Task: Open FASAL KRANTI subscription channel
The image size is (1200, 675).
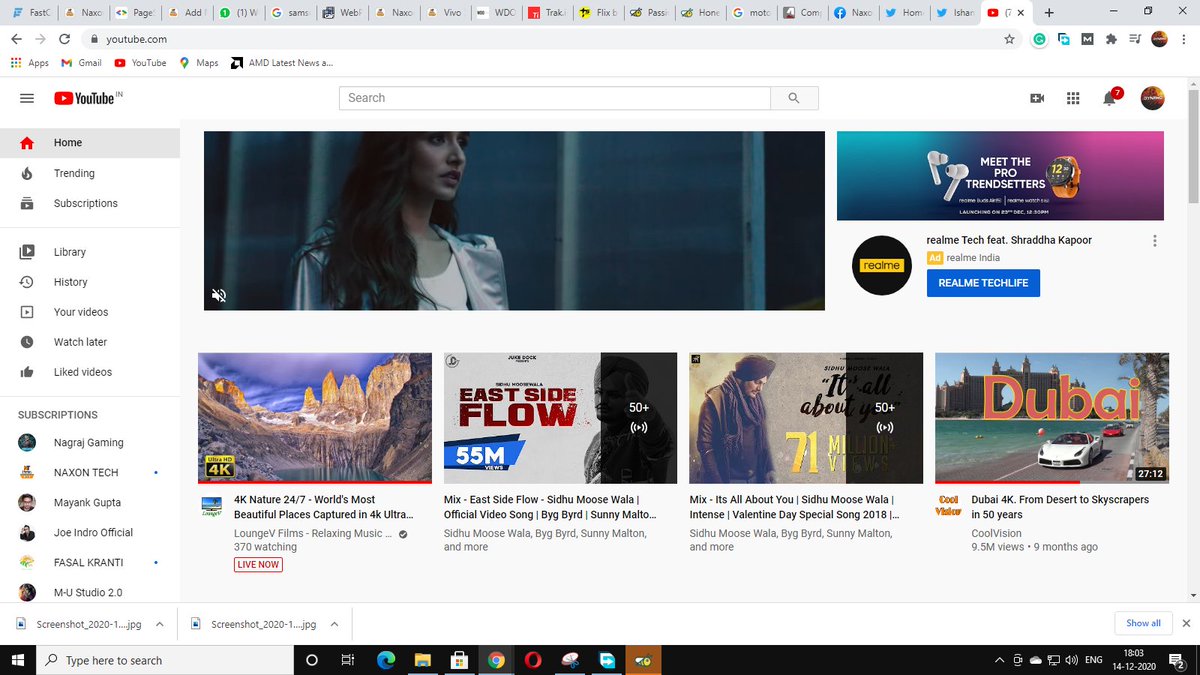Action: (x=90, y=562)
